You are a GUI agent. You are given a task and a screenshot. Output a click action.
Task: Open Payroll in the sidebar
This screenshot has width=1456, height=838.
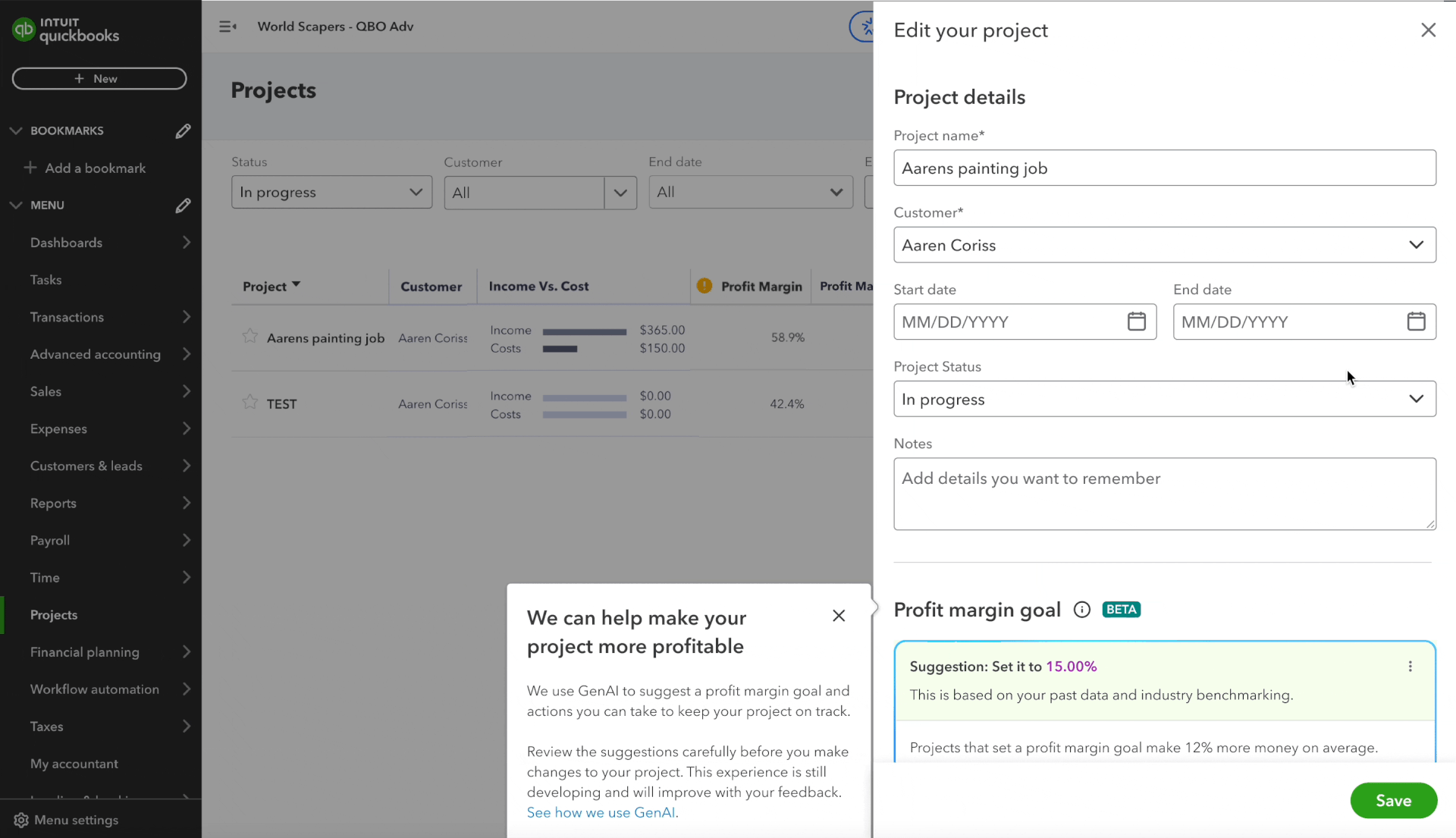50,541
